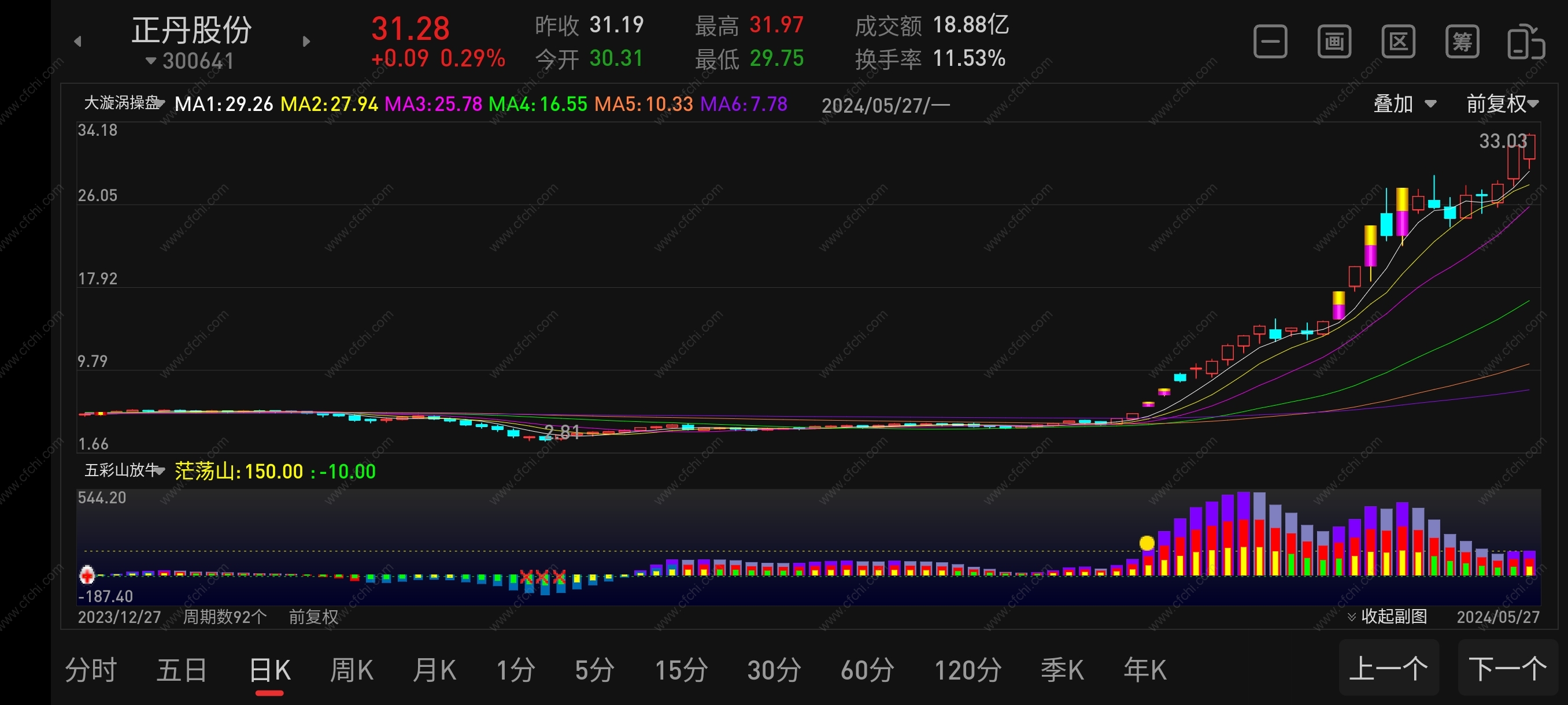Open the 五彩山放牛 sub-indicator dropdown

coord(125,470)
